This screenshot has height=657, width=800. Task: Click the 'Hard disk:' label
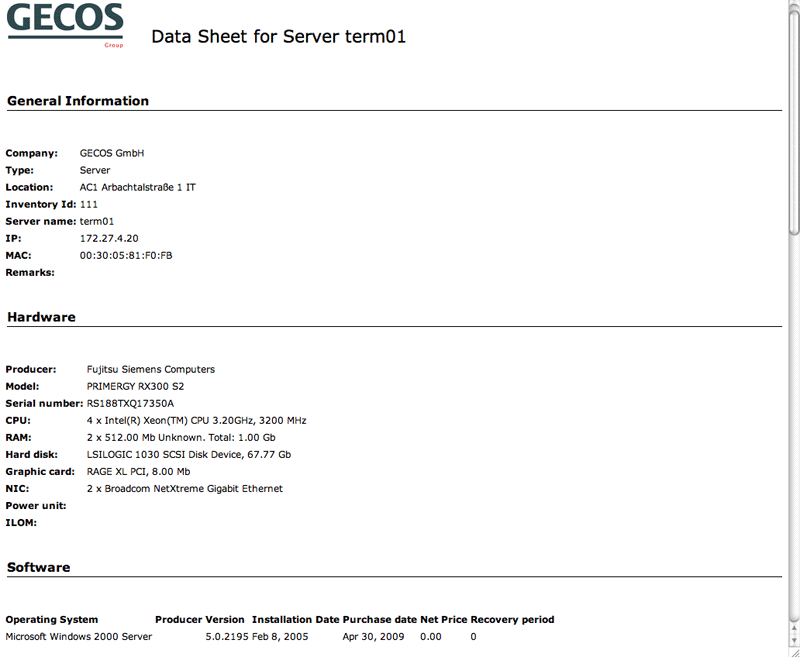[32, 454]
